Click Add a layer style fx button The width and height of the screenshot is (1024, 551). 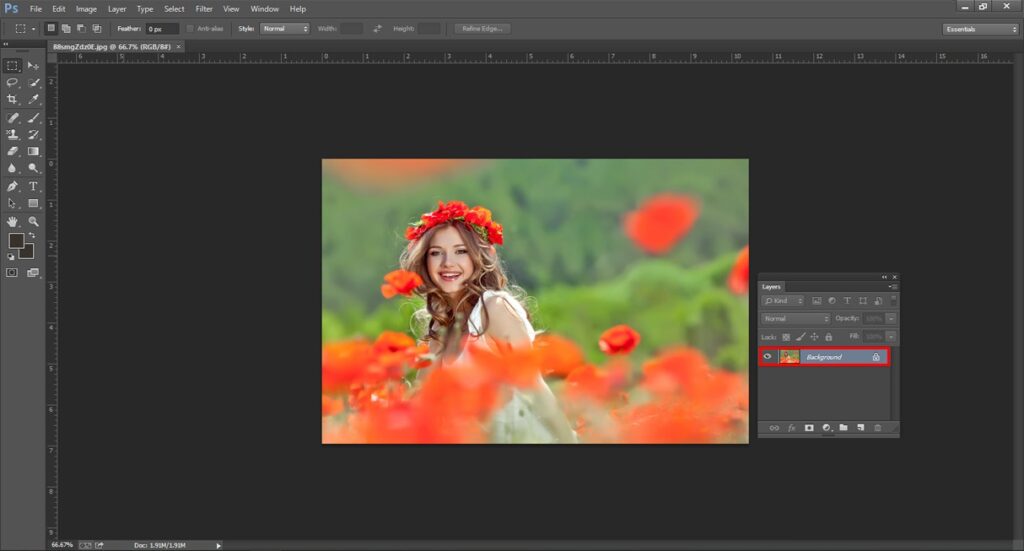tap(792, 428)
